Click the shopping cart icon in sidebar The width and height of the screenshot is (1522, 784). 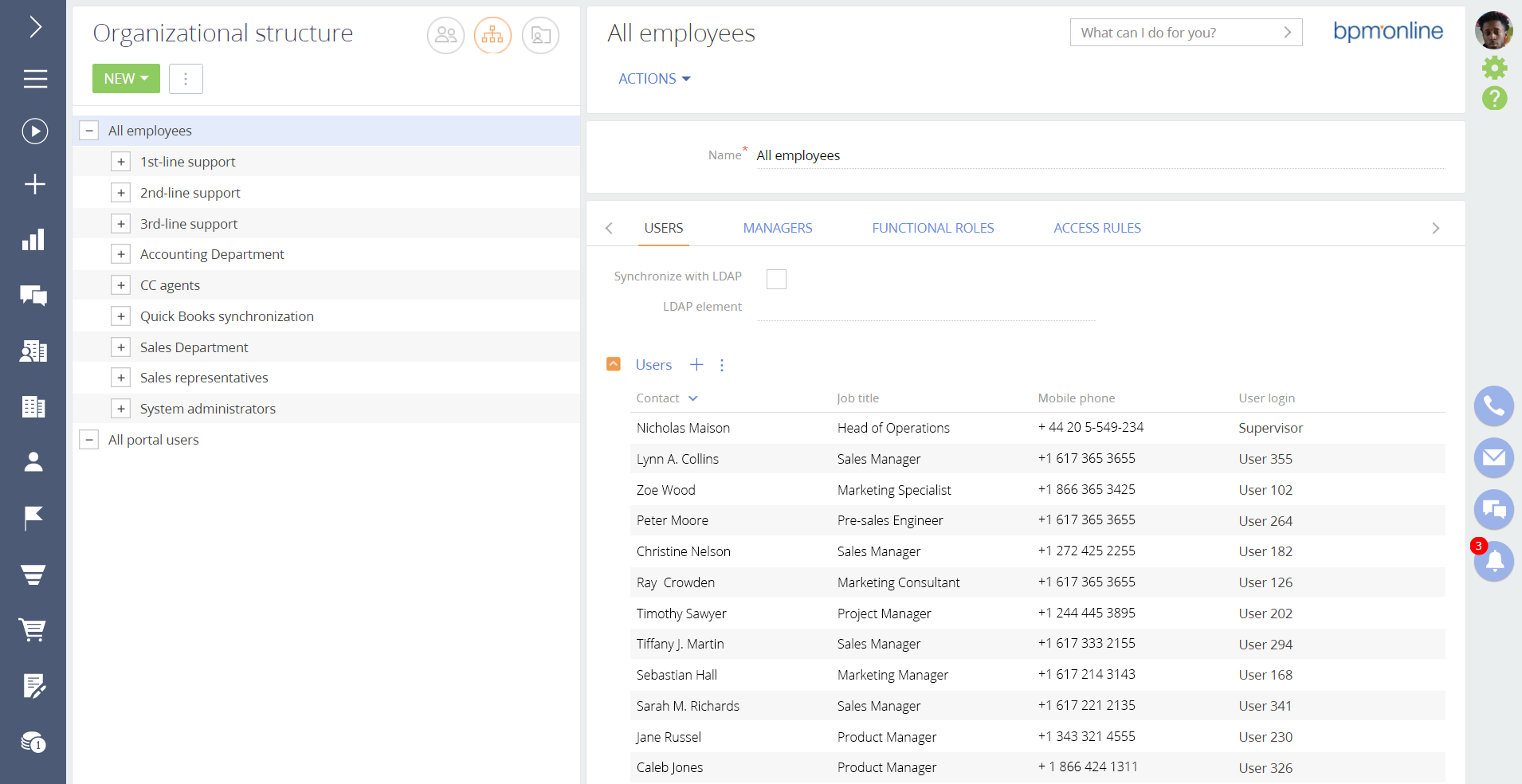(x=33, y=629)
